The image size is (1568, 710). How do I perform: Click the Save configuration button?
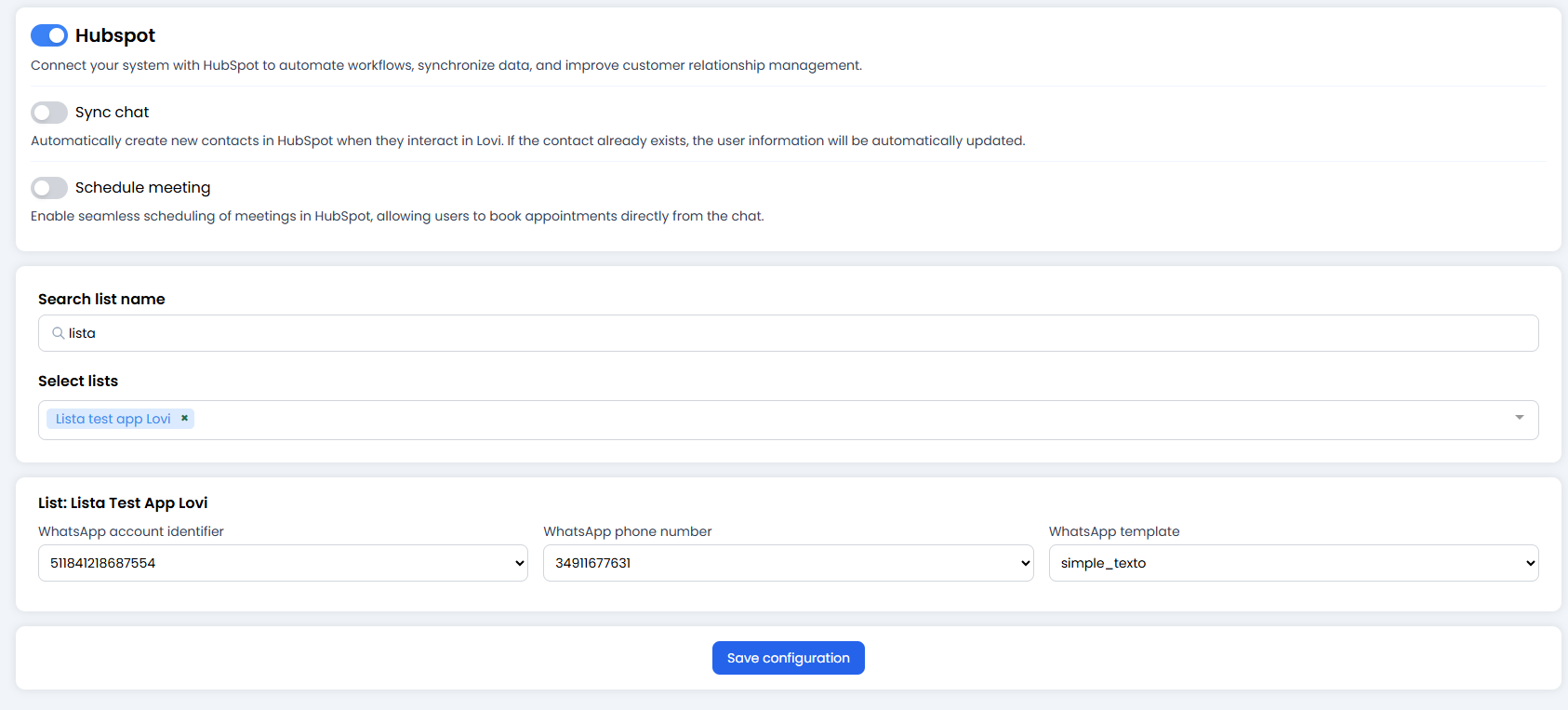coord(789,658)
